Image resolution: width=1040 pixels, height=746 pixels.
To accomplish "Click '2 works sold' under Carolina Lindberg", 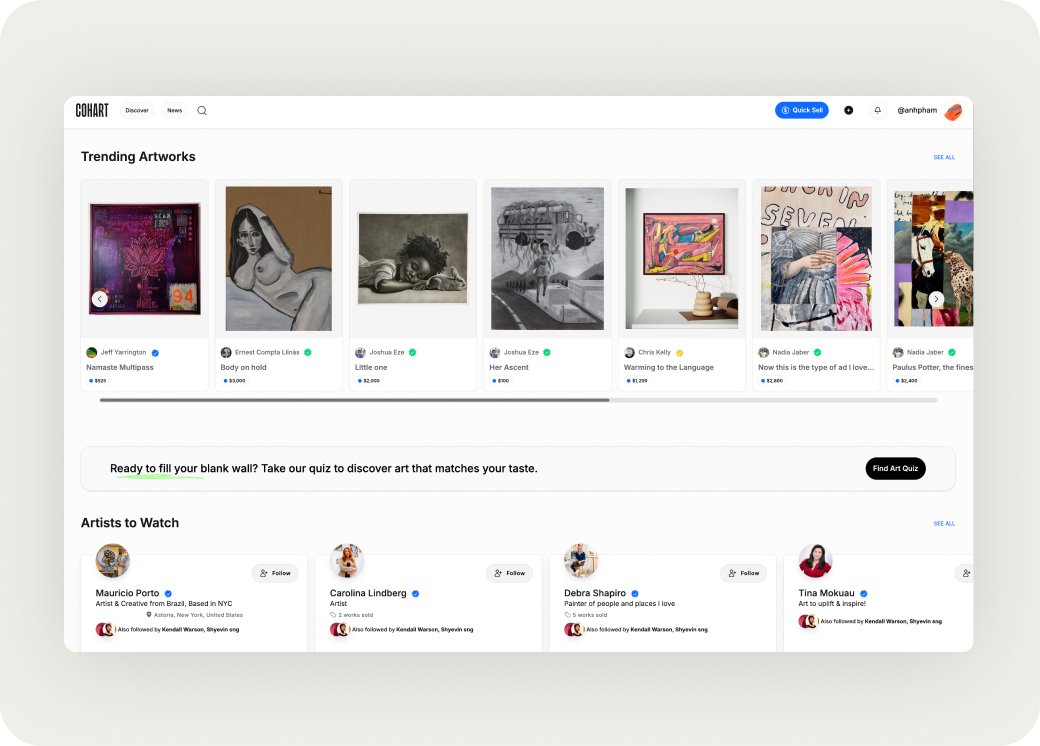I will click(x=356, y=615).
